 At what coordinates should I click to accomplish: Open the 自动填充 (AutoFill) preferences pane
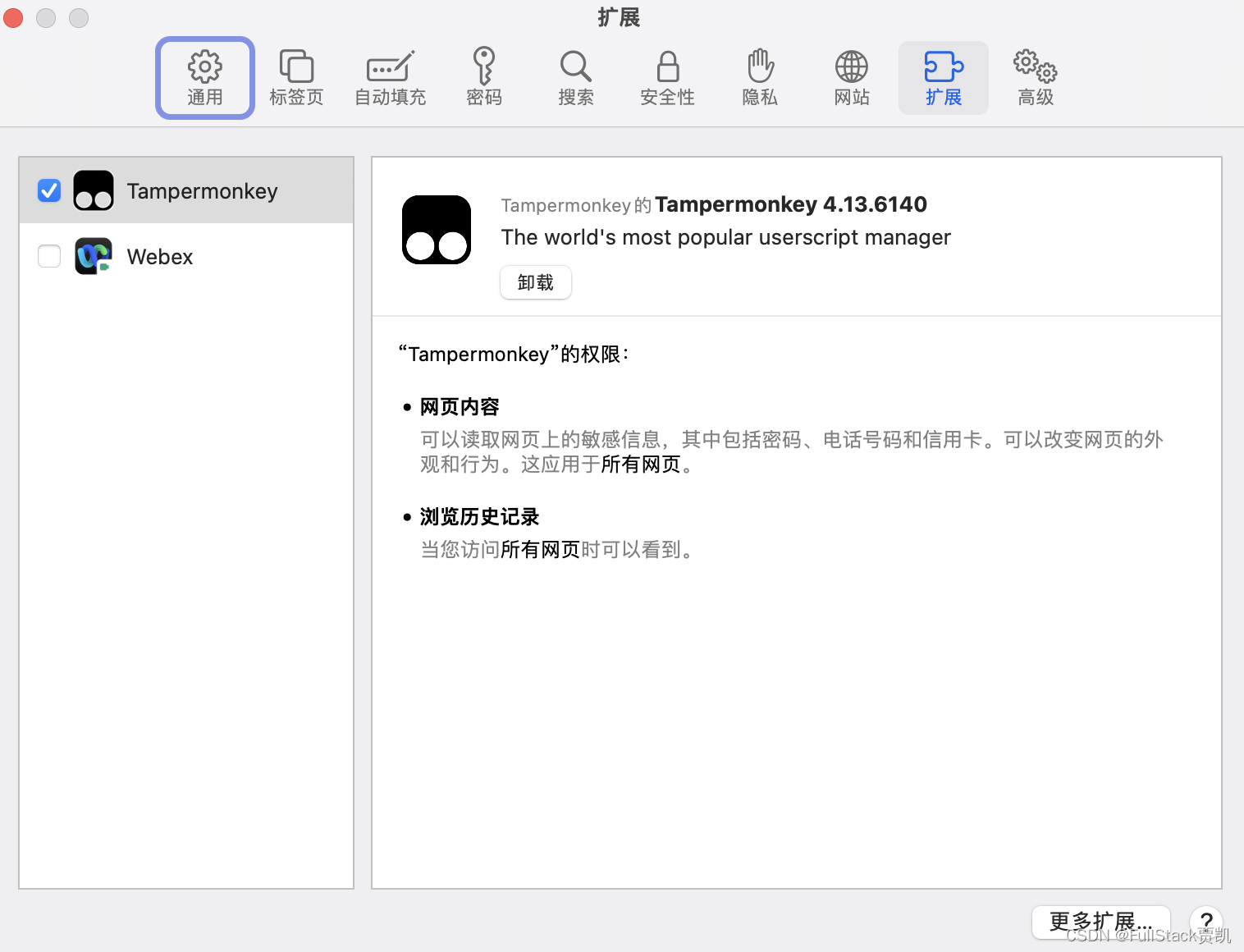coord(390,78)
